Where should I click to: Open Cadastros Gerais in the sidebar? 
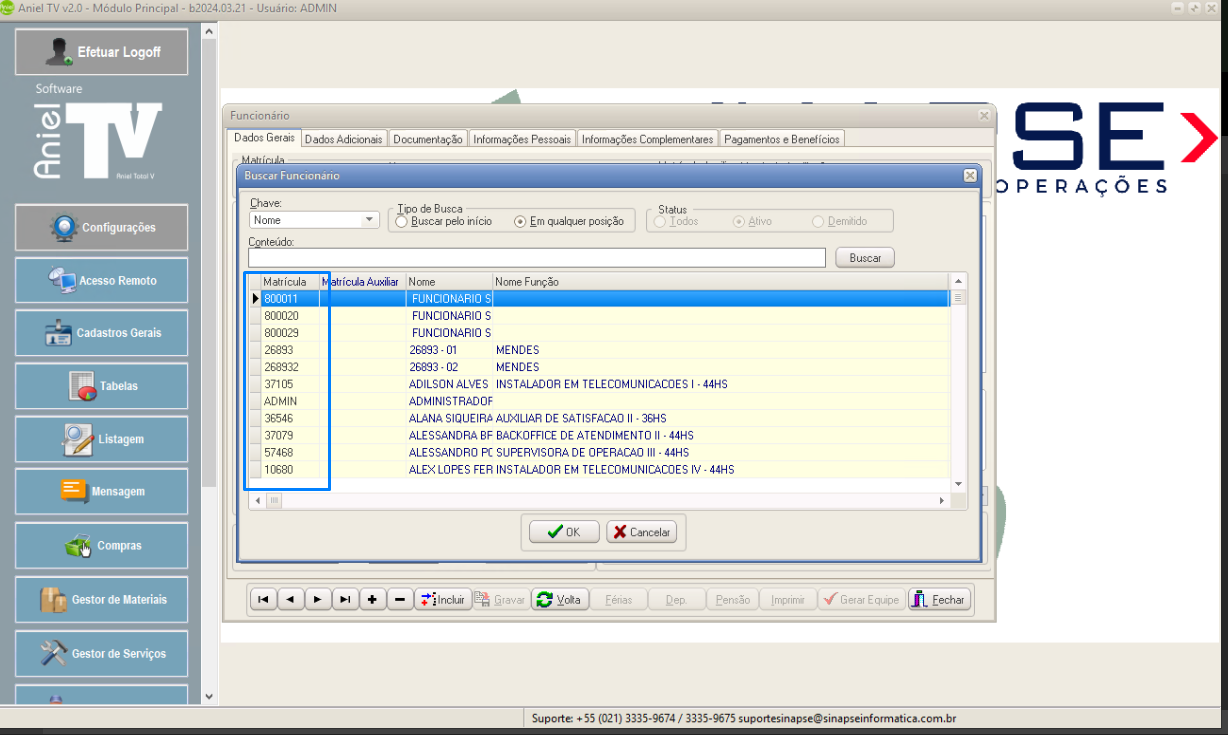101,333
